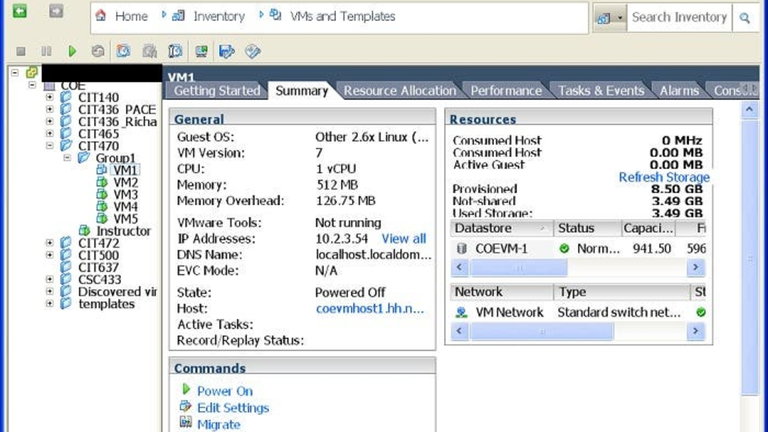Expand the CIT140 folder

49,97
